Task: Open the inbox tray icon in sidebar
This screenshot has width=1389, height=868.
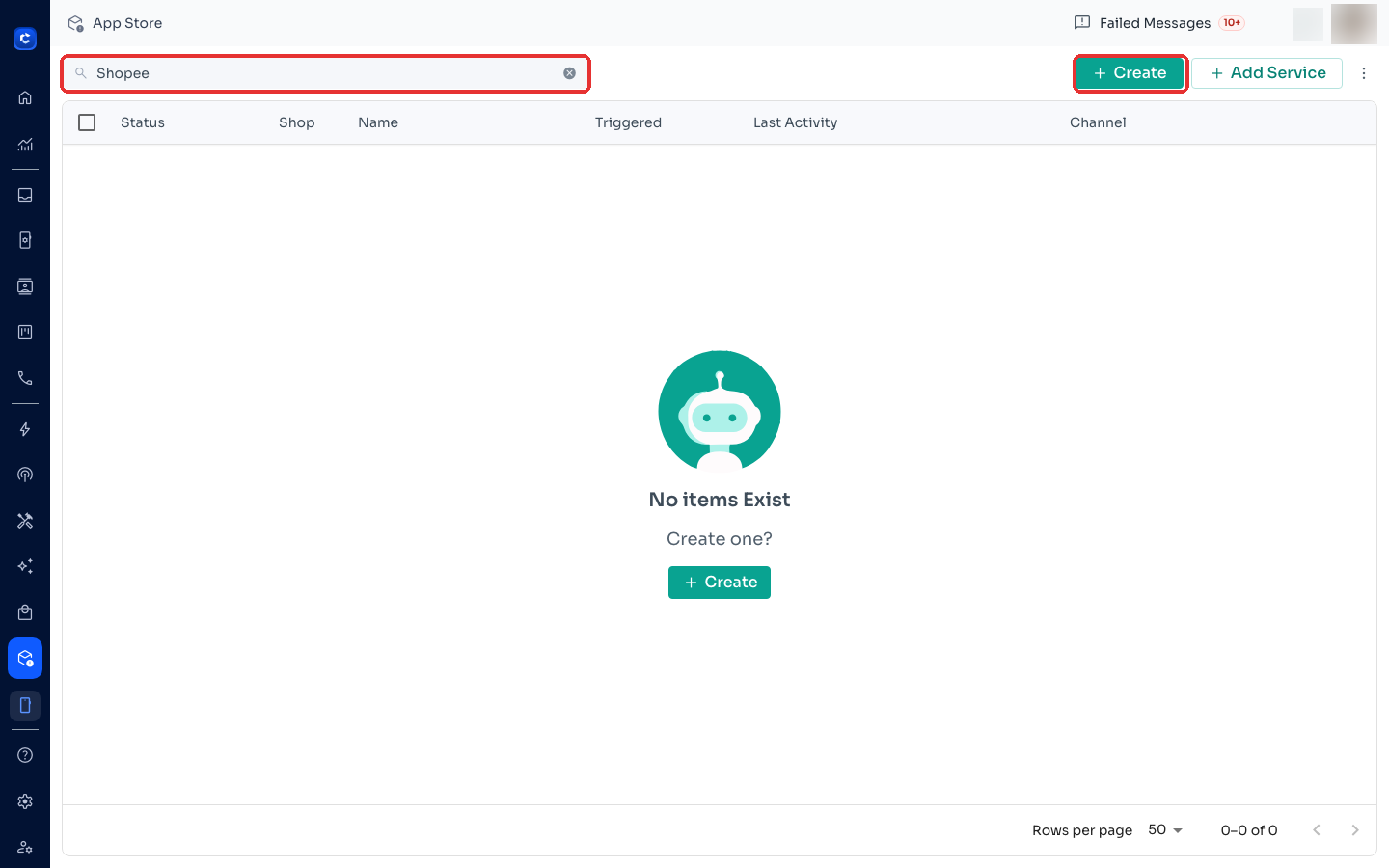Action: pyautogui.click(x=25, y=195)
